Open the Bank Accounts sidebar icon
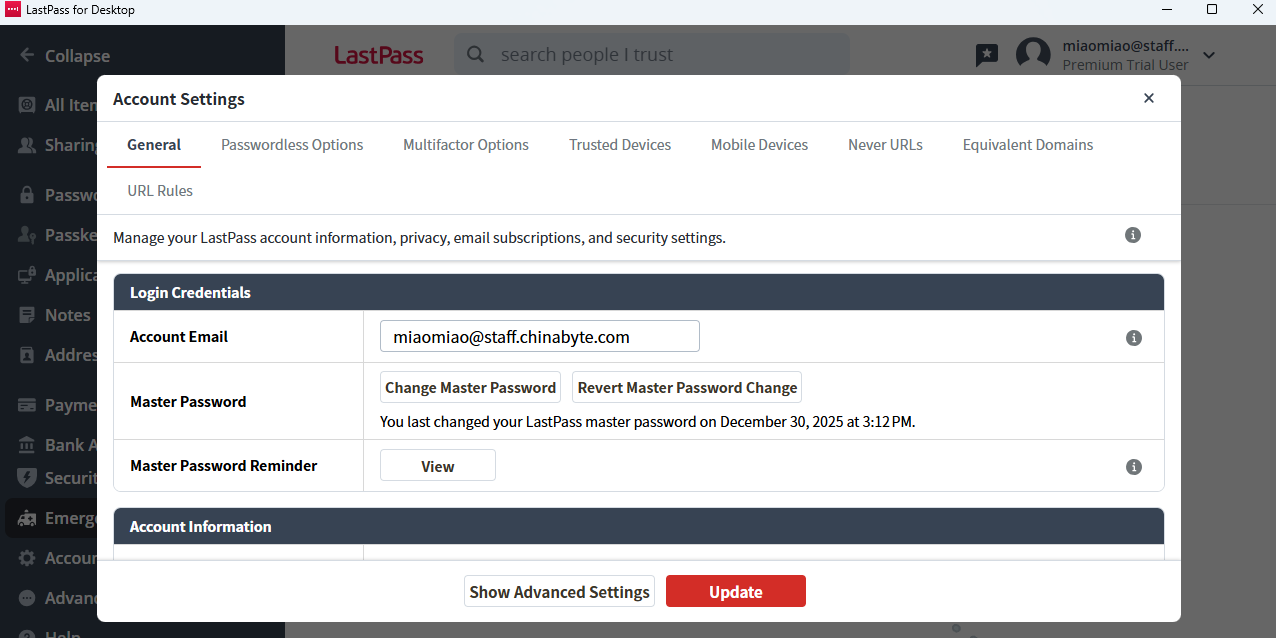The height and width of the screenshot is (638, 1276). [25, 444]
